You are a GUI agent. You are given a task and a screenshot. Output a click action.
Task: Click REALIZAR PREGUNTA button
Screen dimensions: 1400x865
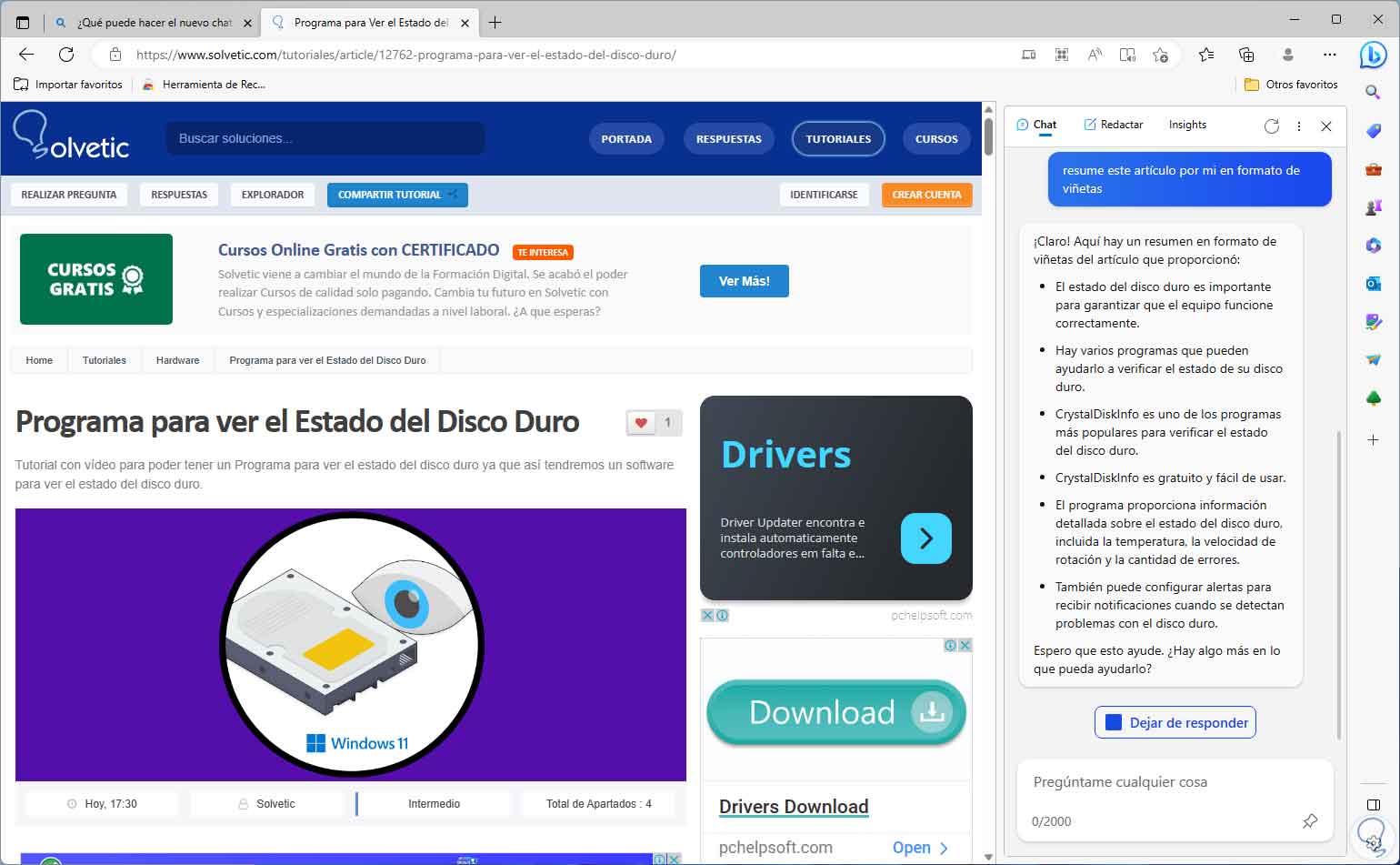point(69,195)
